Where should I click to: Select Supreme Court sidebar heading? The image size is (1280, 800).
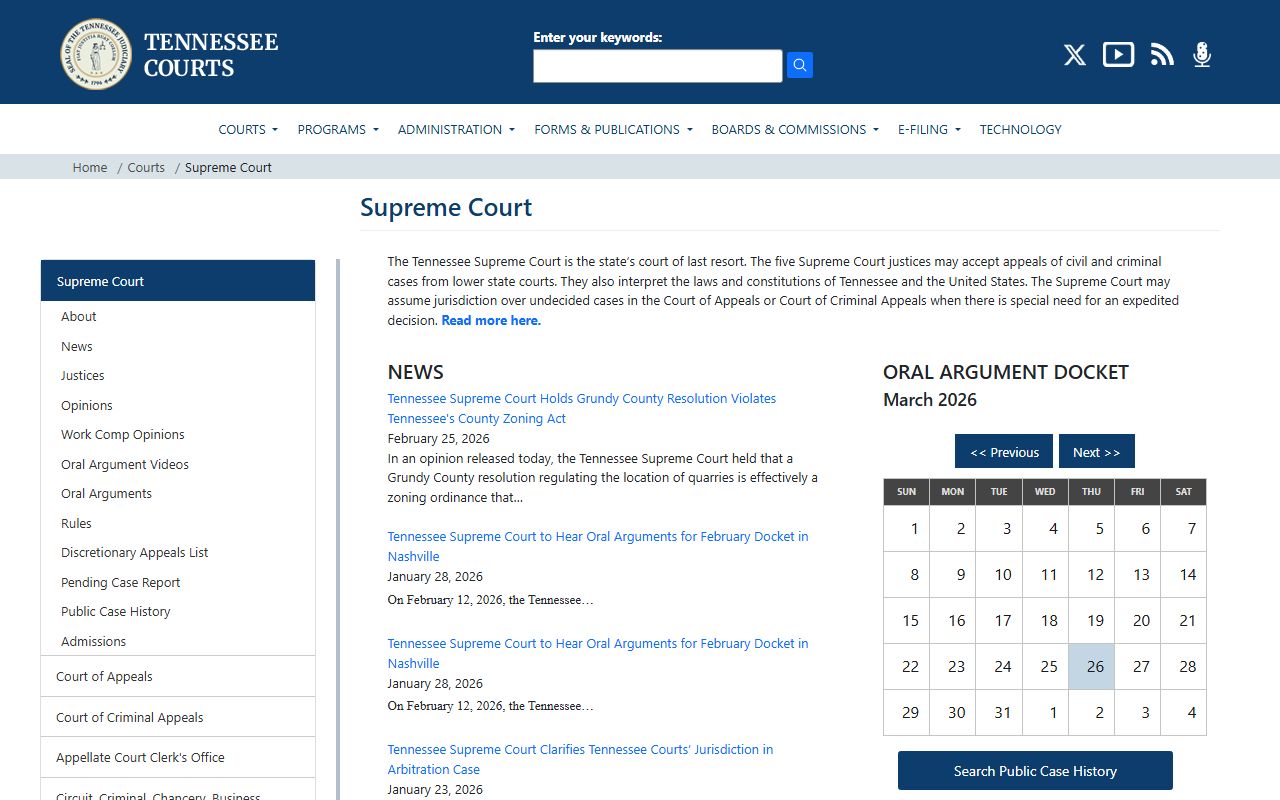coord(178,281)
